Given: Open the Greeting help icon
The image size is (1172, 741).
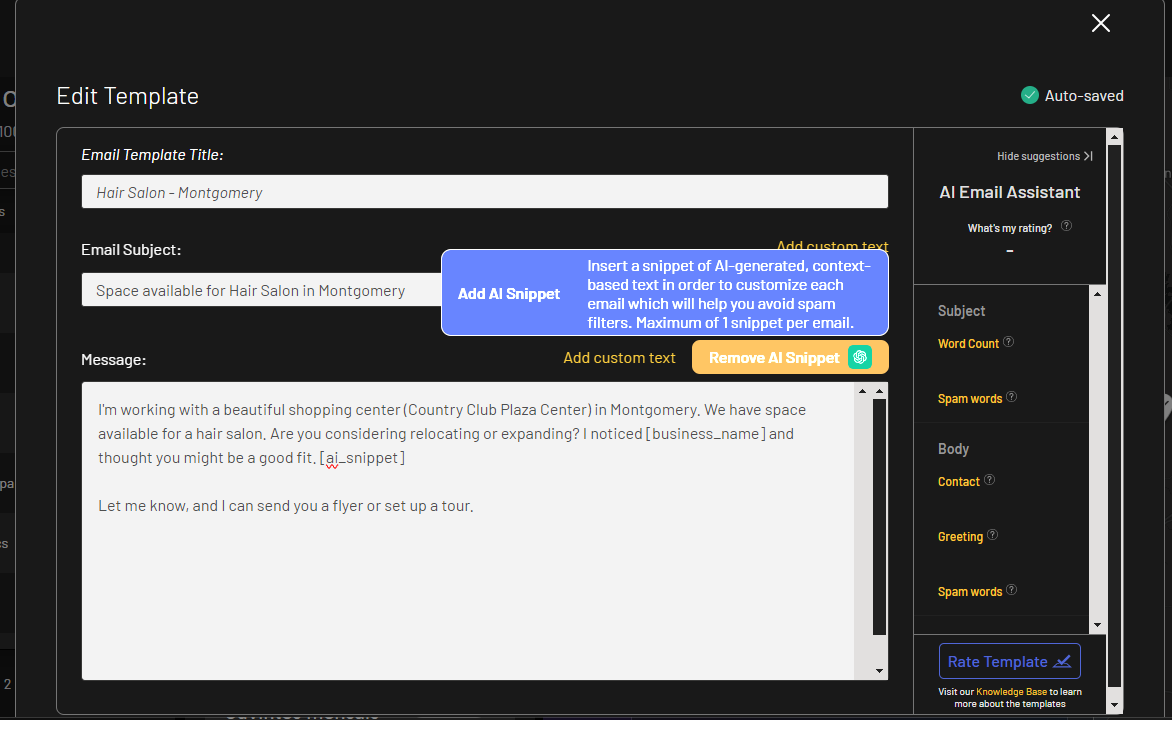Looking at the screenshot, I should tap(992, 535).
